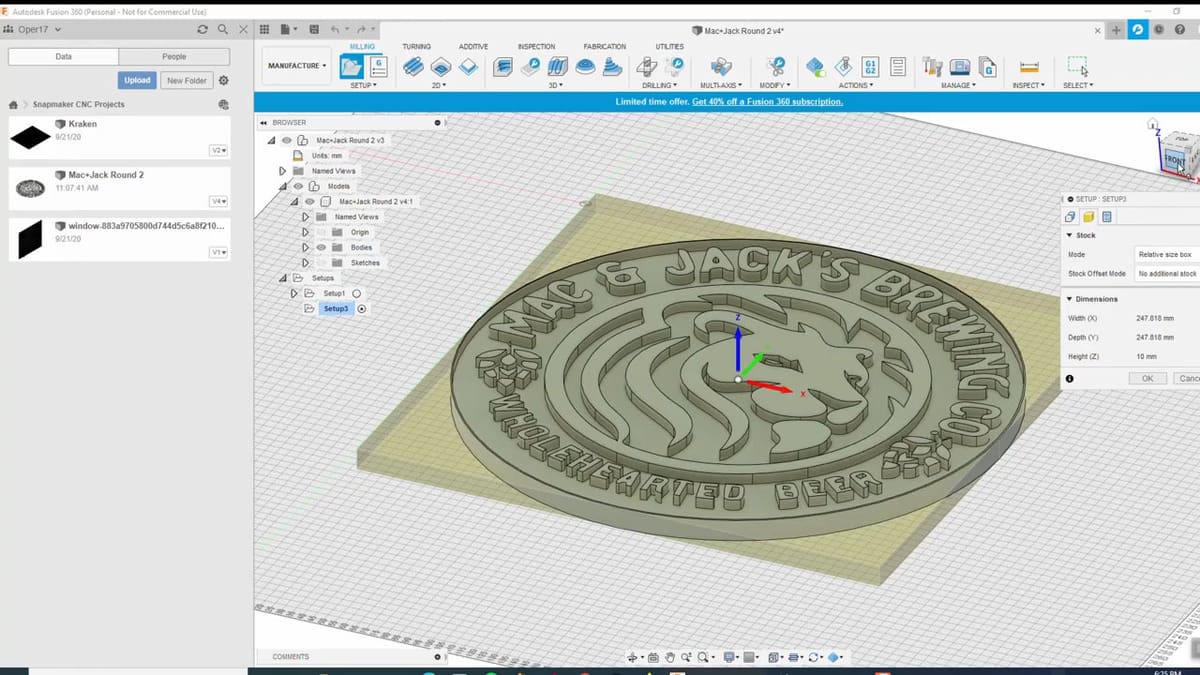Hide the Bodies folder via eye icon
Screen dimensions: 1200x675
pos(321,247)
